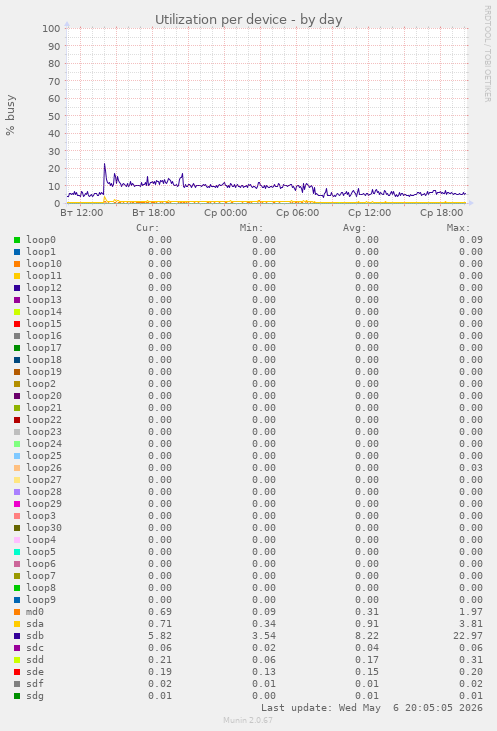Click the 'Ср 00:00' x-axis label

click(226, 213)
